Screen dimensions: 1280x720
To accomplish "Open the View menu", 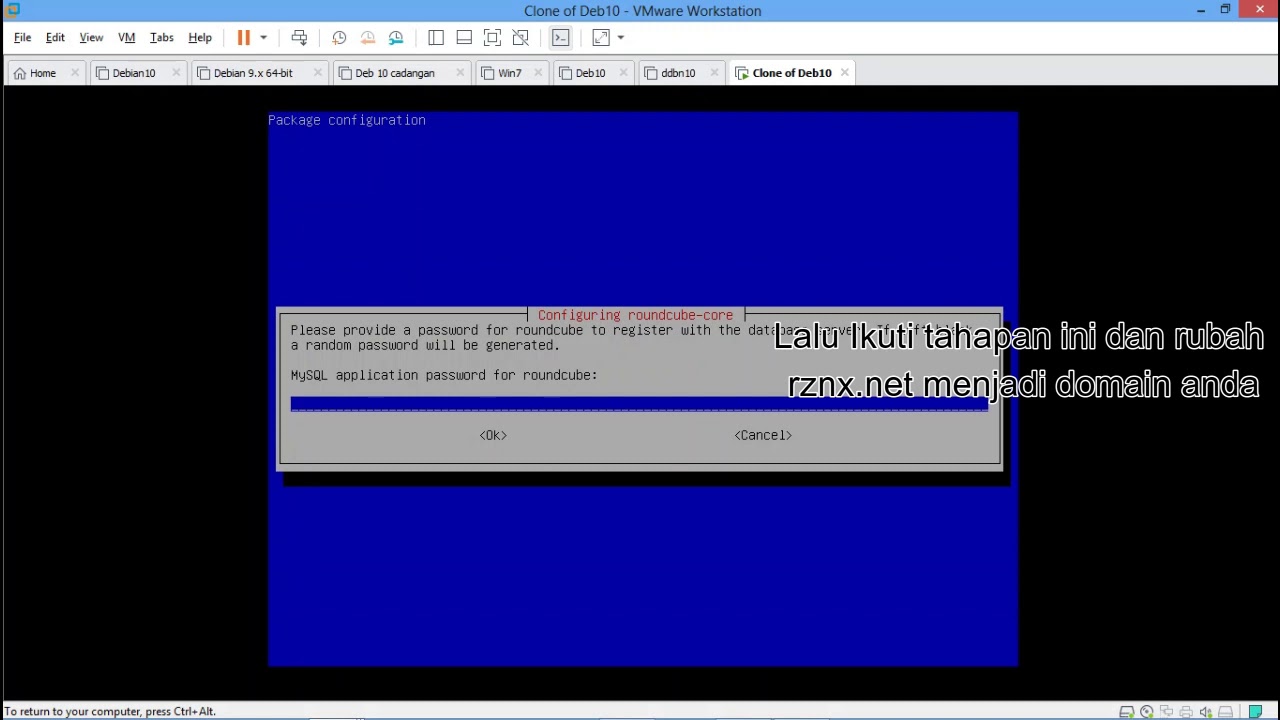I will pos(91,37).
